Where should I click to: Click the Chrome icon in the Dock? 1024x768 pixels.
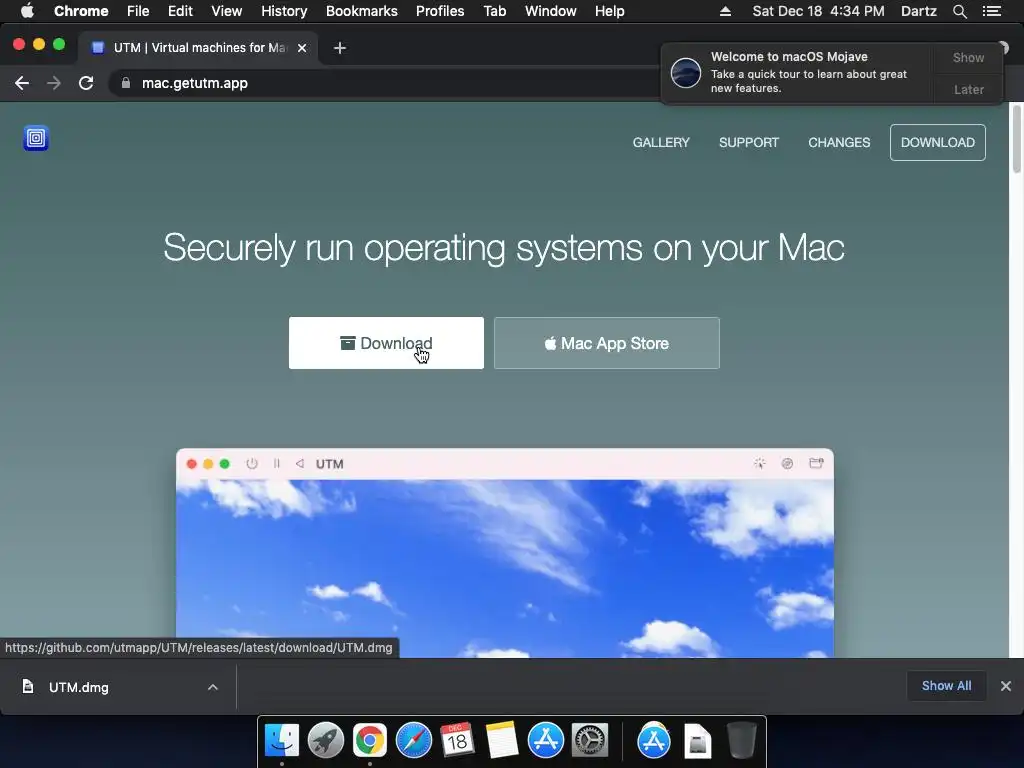coord(370,740)
